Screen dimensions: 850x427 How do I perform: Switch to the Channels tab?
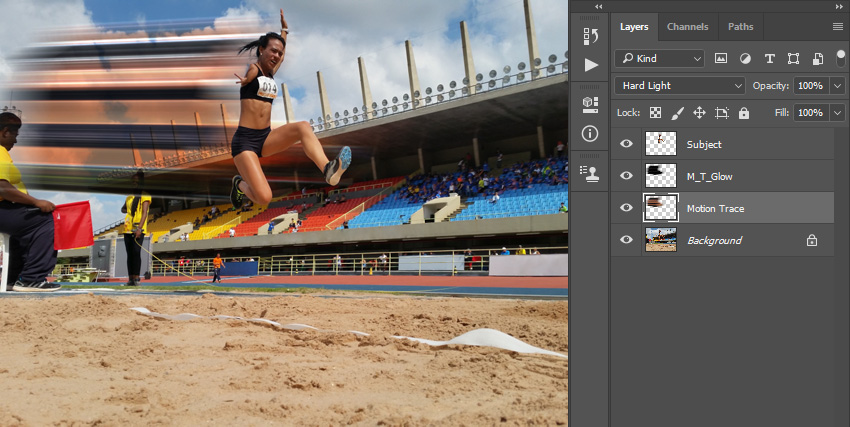tap(687, 27)
